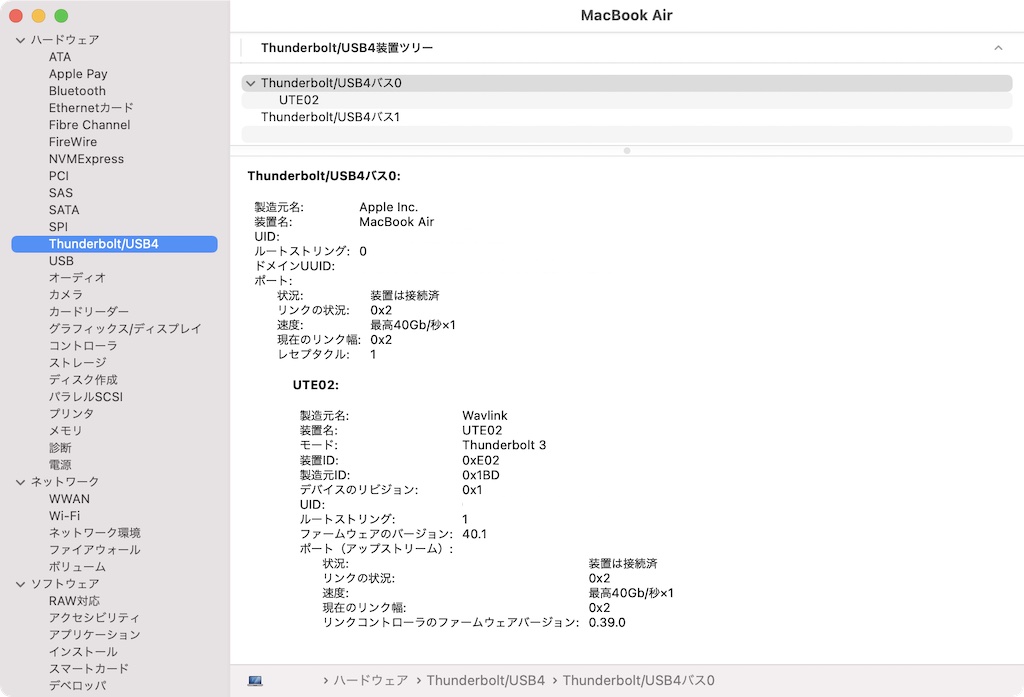Select FireWire in the sidebar
The height and width of the screenshot is (697, 1024).
point(72,142)
